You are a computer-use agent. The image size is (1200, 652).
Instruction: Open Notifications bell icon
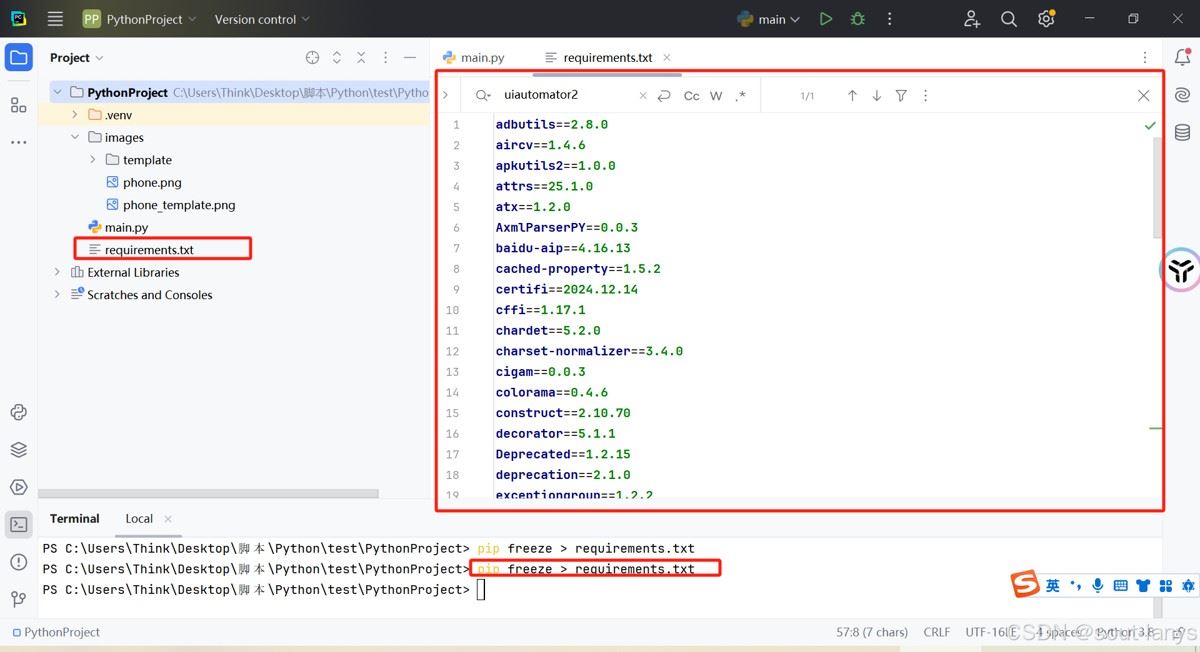(1183, 57)
